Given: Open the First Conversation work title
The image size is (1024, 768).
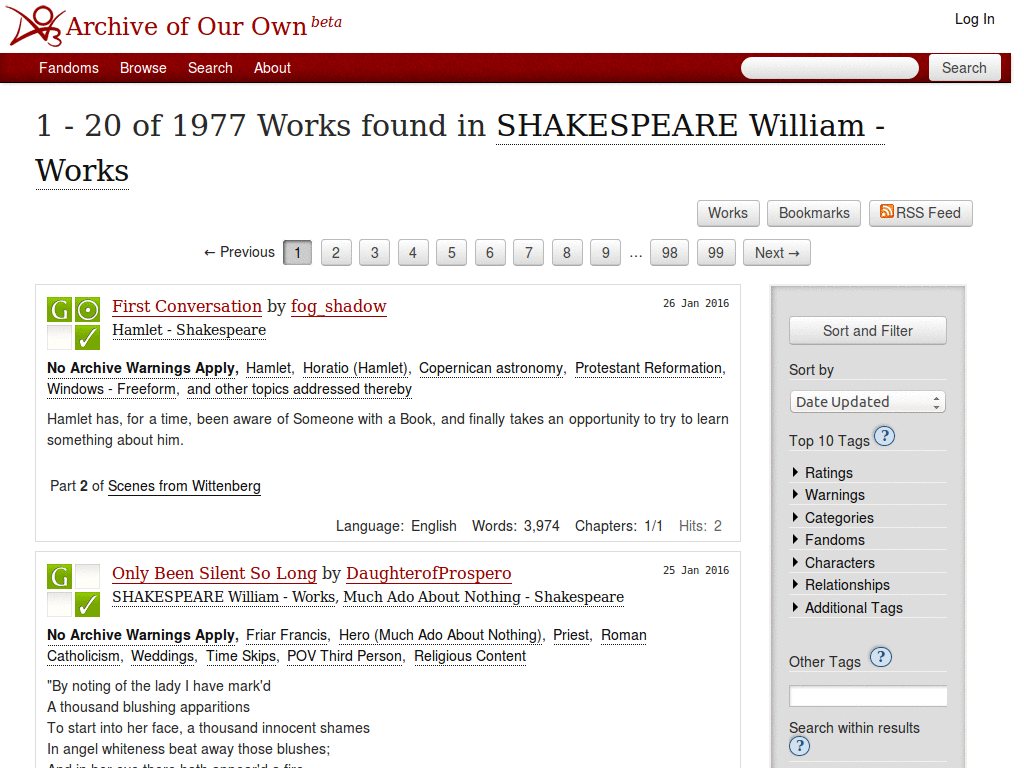Looking at the screenshot, I should point(187,306).
